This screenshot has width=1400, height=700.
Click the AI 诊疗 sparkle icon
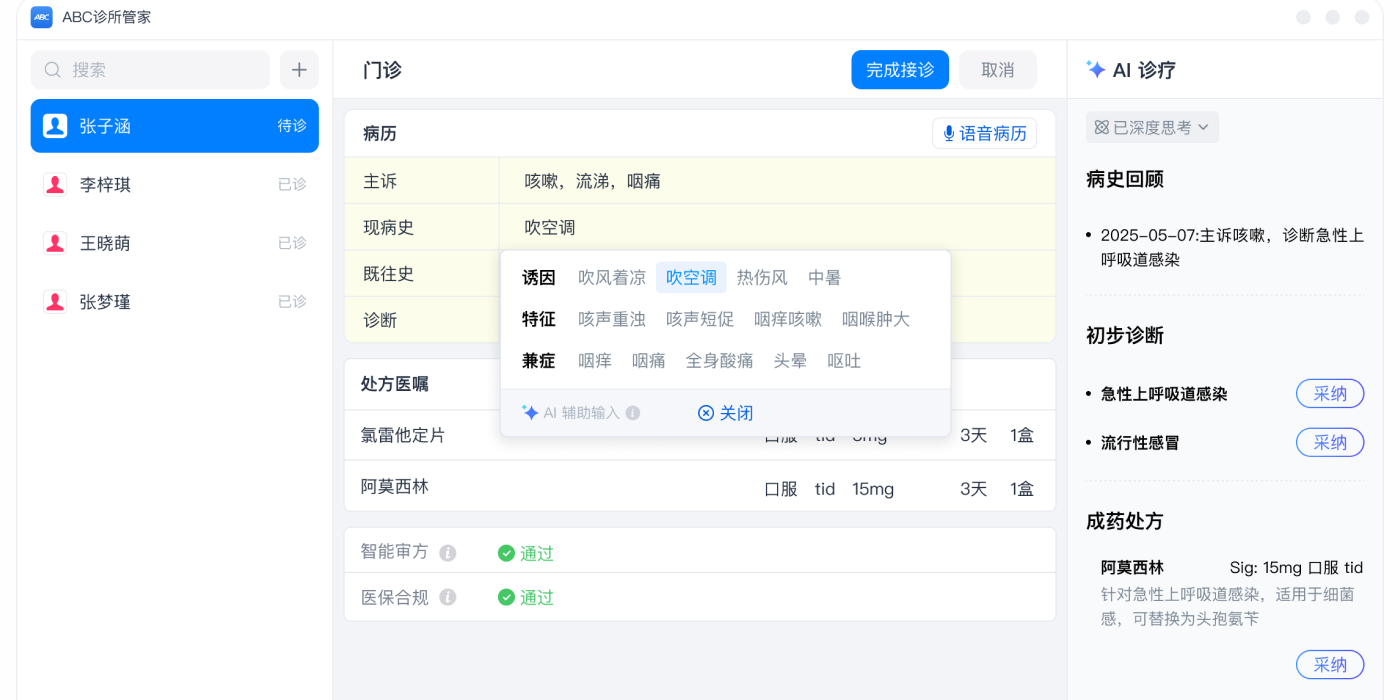click(x=1096, y=70)
